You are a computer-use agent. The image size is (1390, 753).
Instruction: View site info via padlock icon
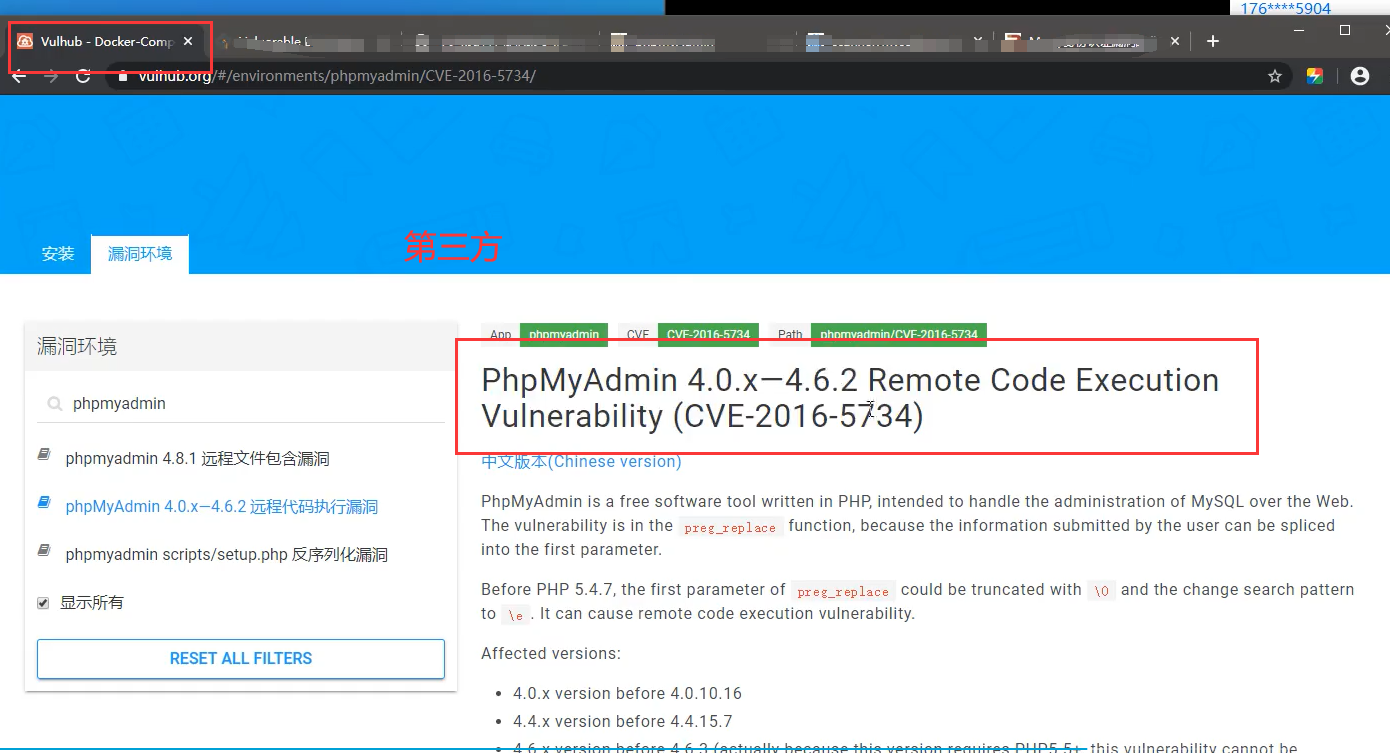point(124,76)
